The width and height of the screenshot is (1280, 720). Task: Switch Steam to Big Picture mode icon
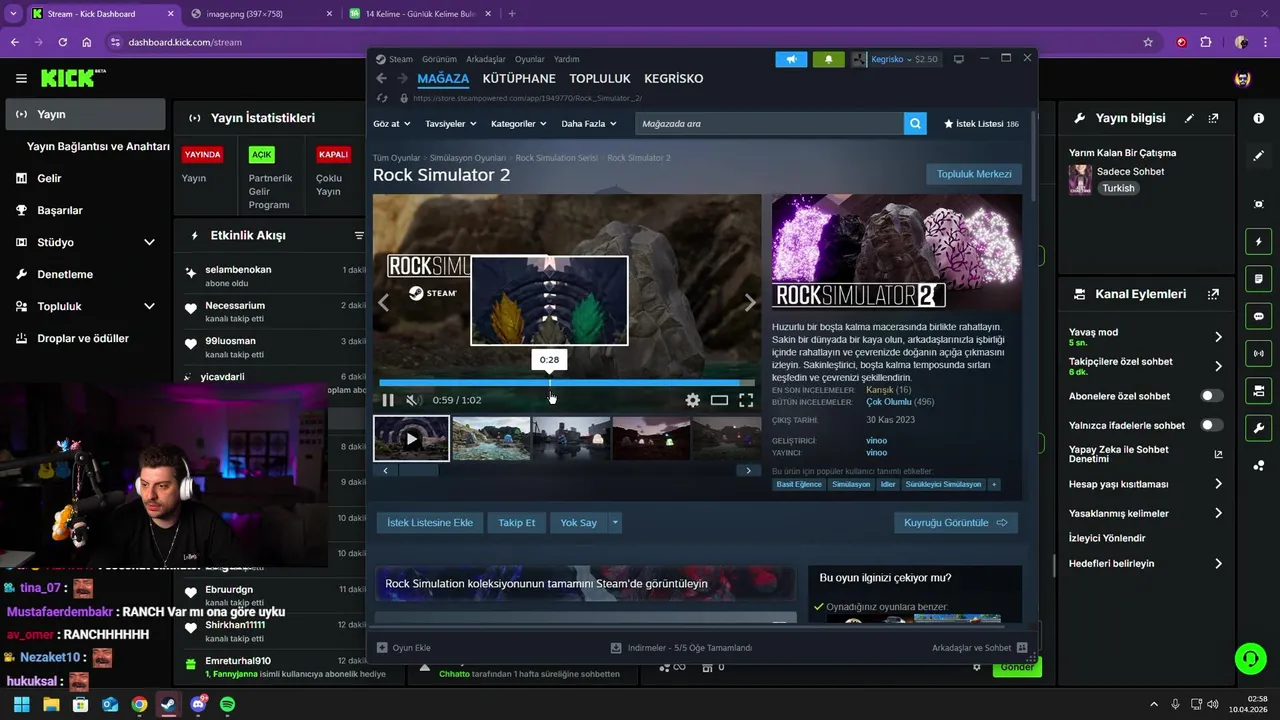click(x=959, y=59)
